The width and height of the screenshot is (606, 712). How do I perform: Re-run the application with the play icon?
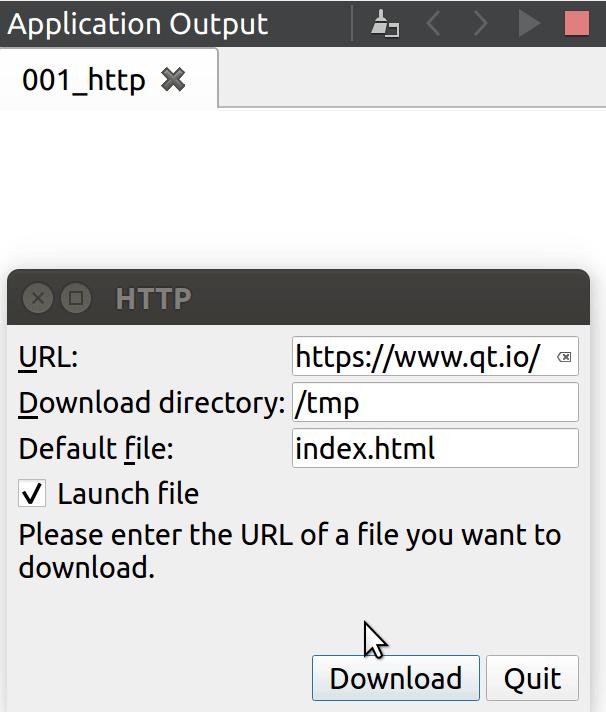pyautogui.click(x=529, y=23)
